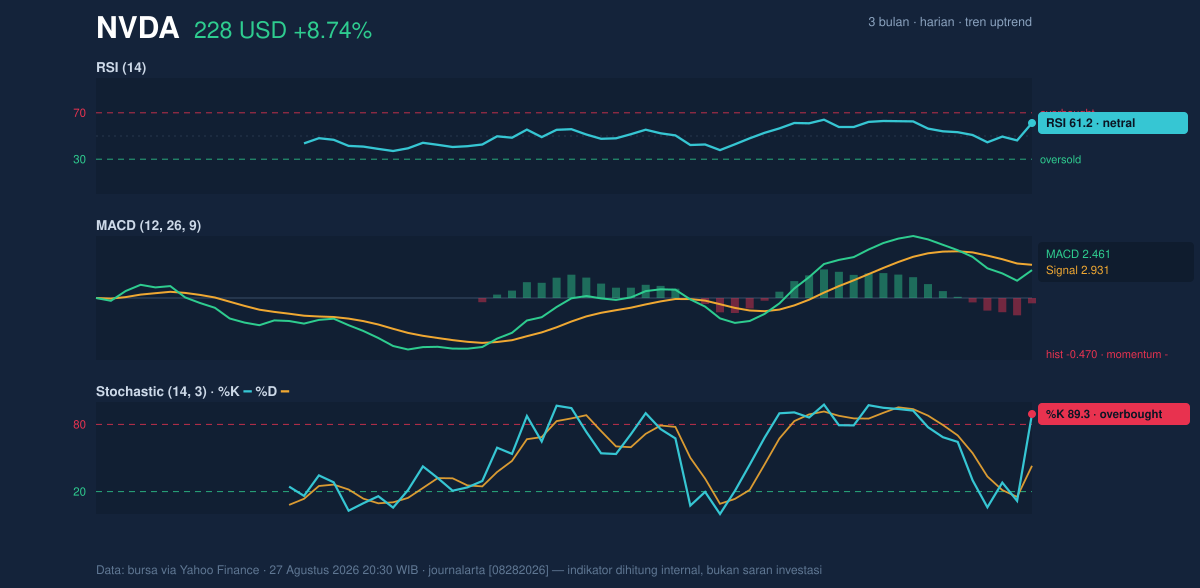Viewport: 1200px width, 588px height.
Task: Click the Stochastic 80 axis label
Action: (79, 425)
